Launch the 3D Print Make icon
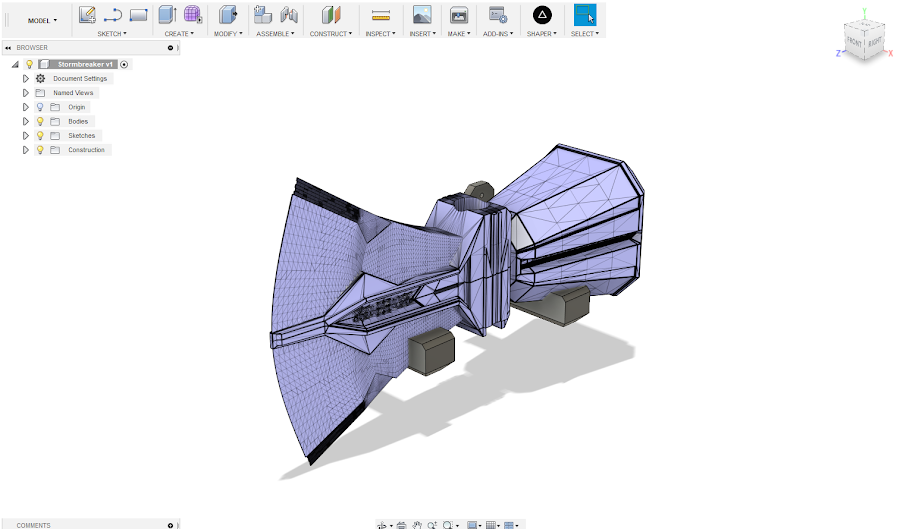900x529 pixels. point(459,15)
